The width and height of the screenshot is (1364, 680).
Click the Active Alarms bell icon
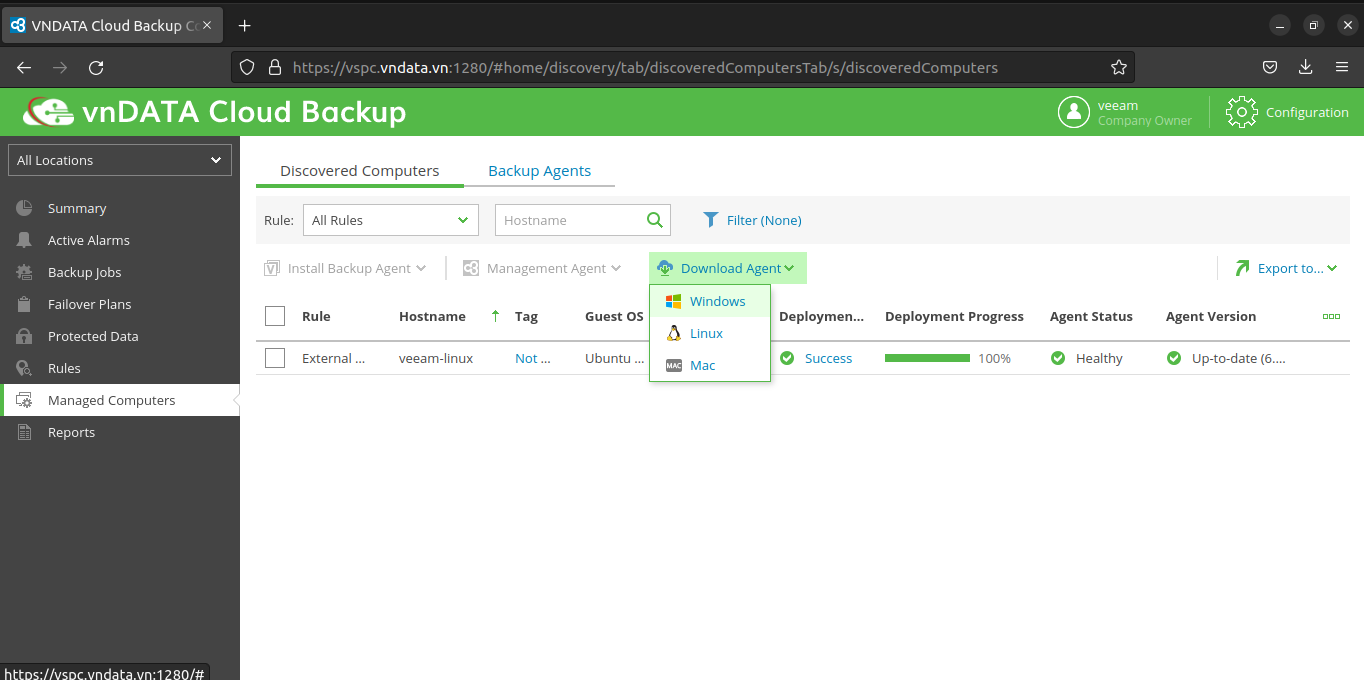(25, 240)
